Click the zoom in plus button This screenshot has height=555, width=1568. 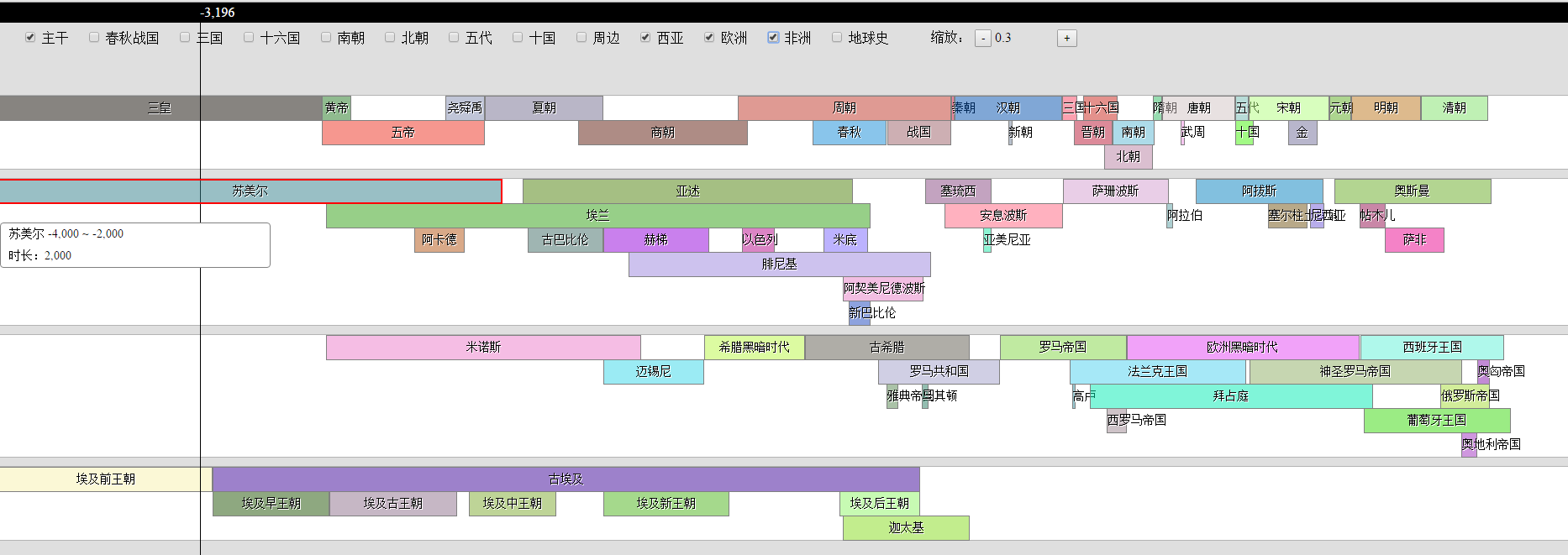coord(1066,39)
